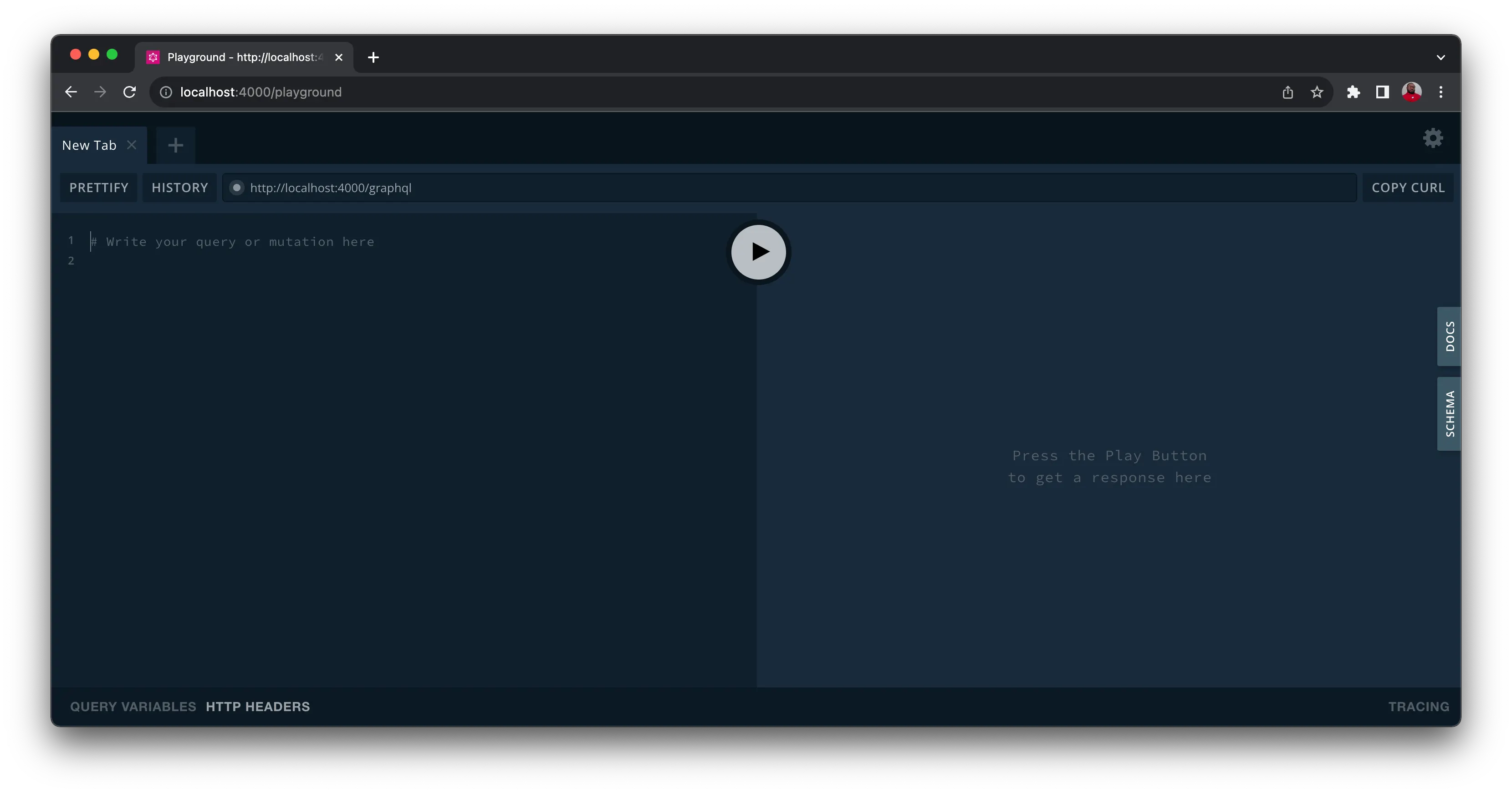Share this page icon
The image size is (1512, 794).
pos(1287,92)
